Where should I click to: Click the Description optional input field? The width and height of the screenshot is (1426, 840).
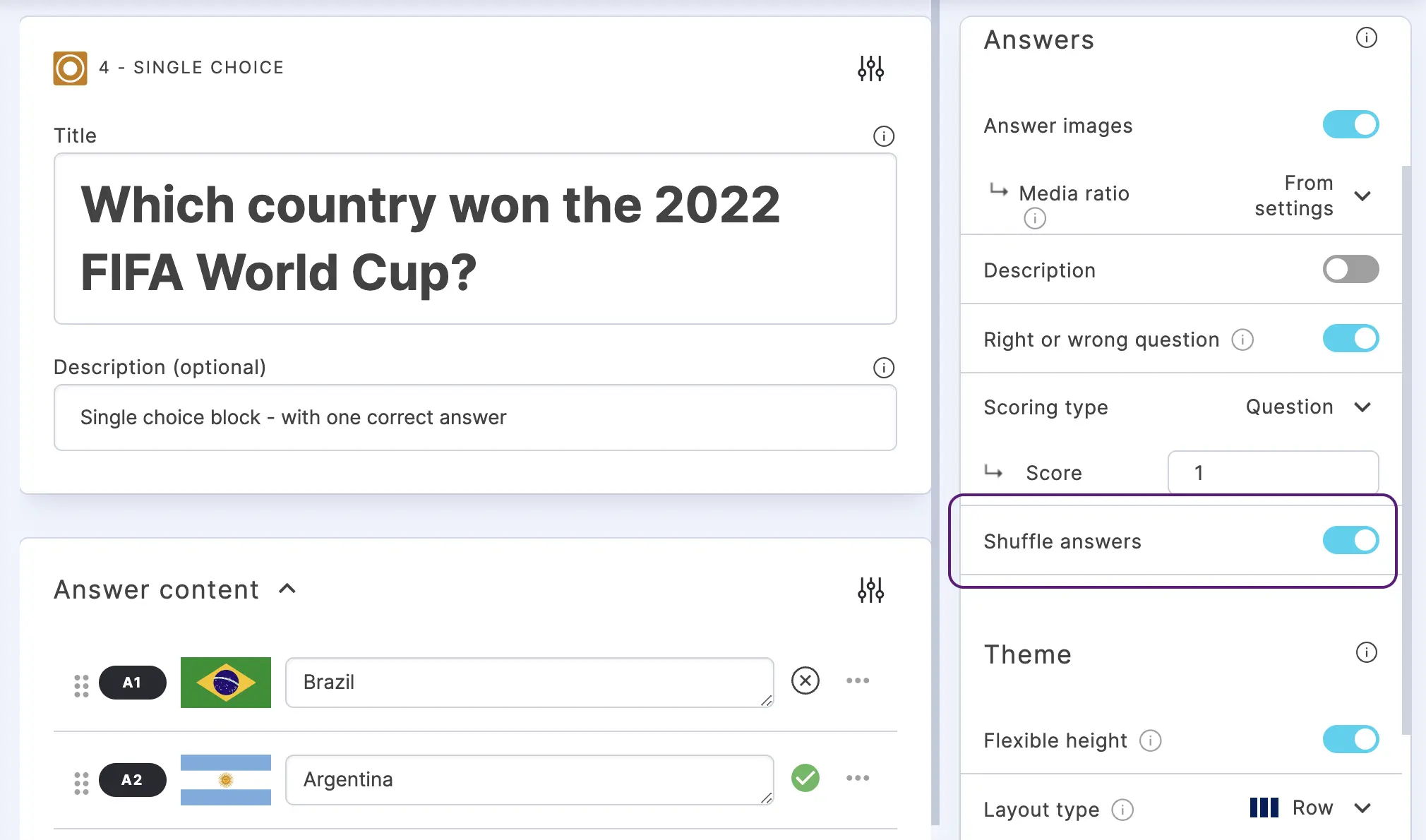coord(475,417)
